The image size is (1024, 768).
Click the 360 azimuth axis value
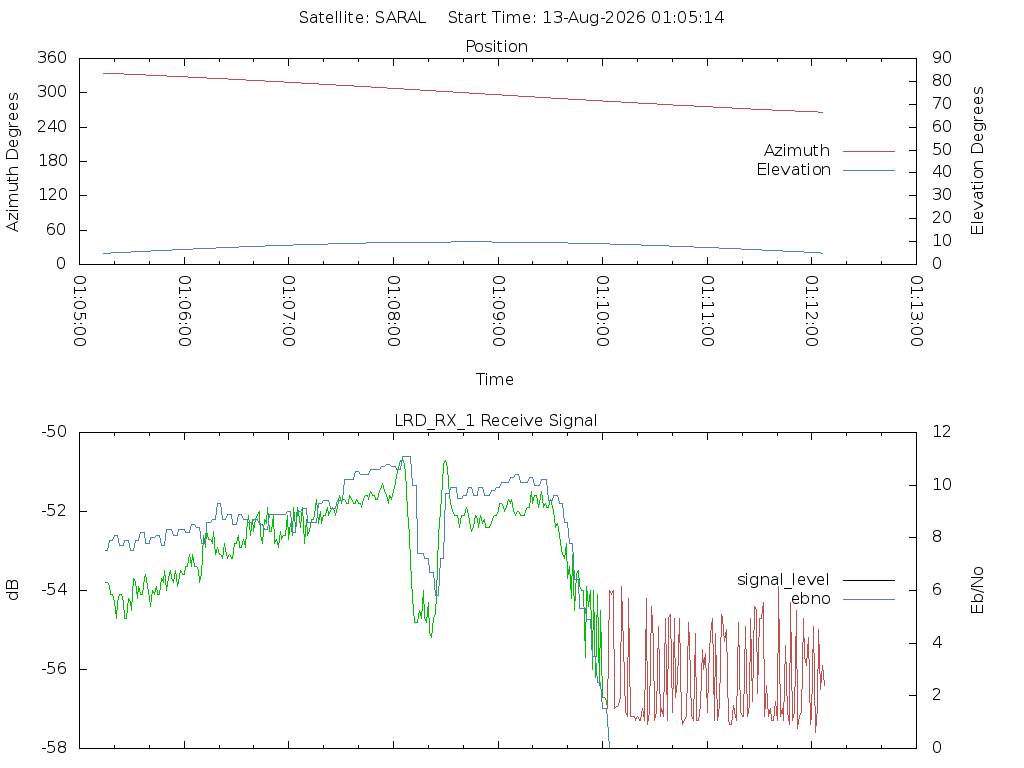coord(52,58)
